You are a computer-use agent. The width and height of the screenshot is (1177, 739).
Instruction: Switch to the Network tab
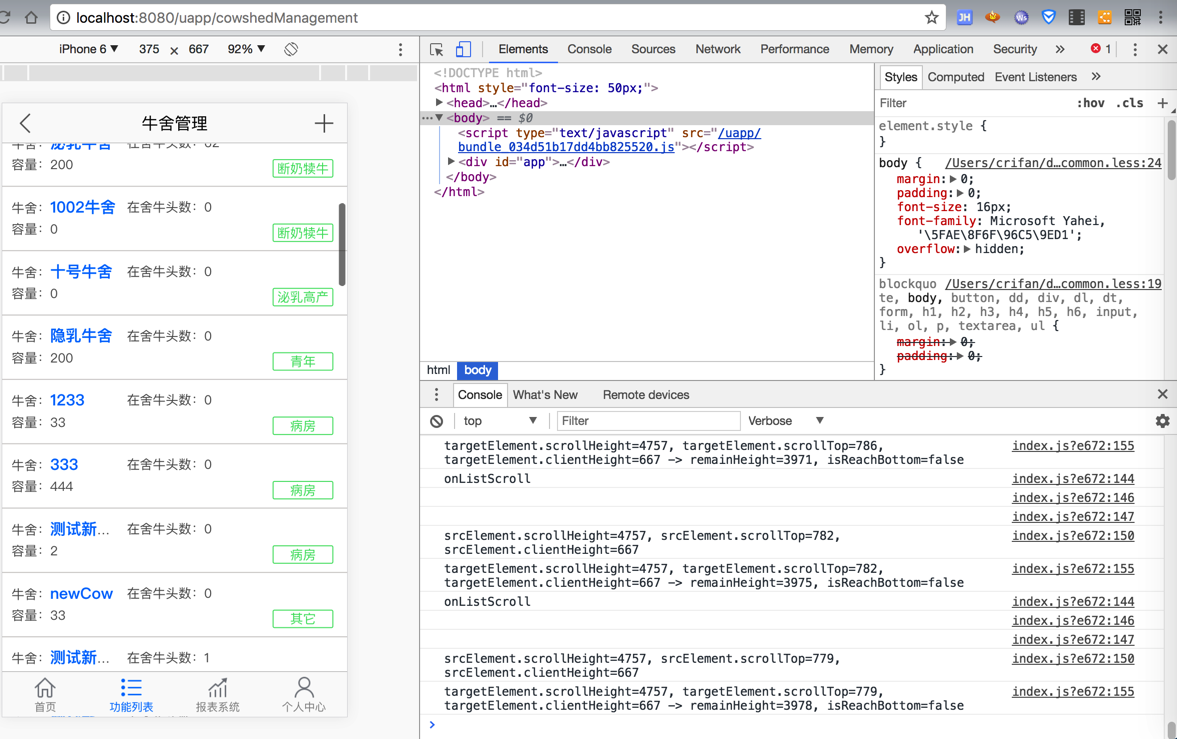(x=717, y=49)
